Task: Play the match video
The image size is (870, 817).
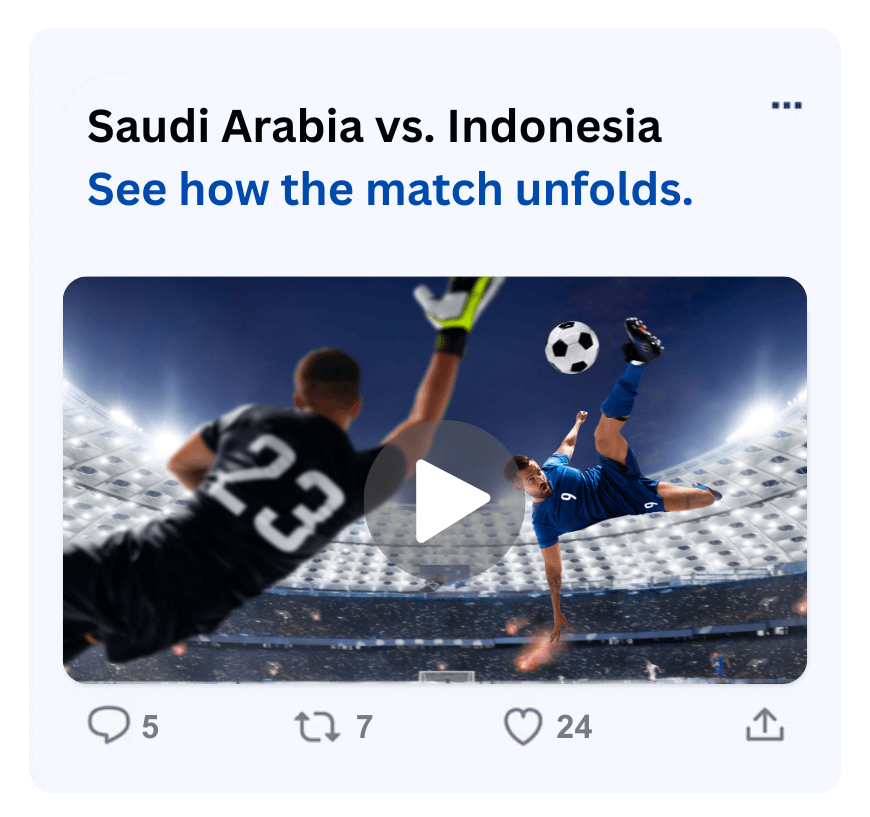Action: point(444,500)
